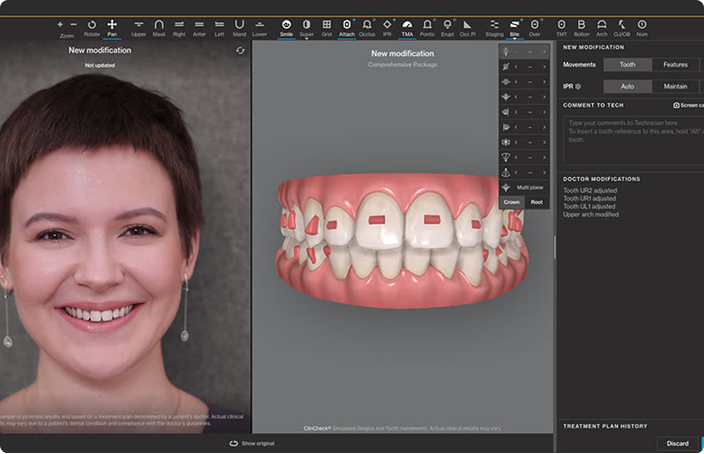Select the Pan tool
Image resolution: width=704 pixels, height=454 pixels.
click(112, 27)
